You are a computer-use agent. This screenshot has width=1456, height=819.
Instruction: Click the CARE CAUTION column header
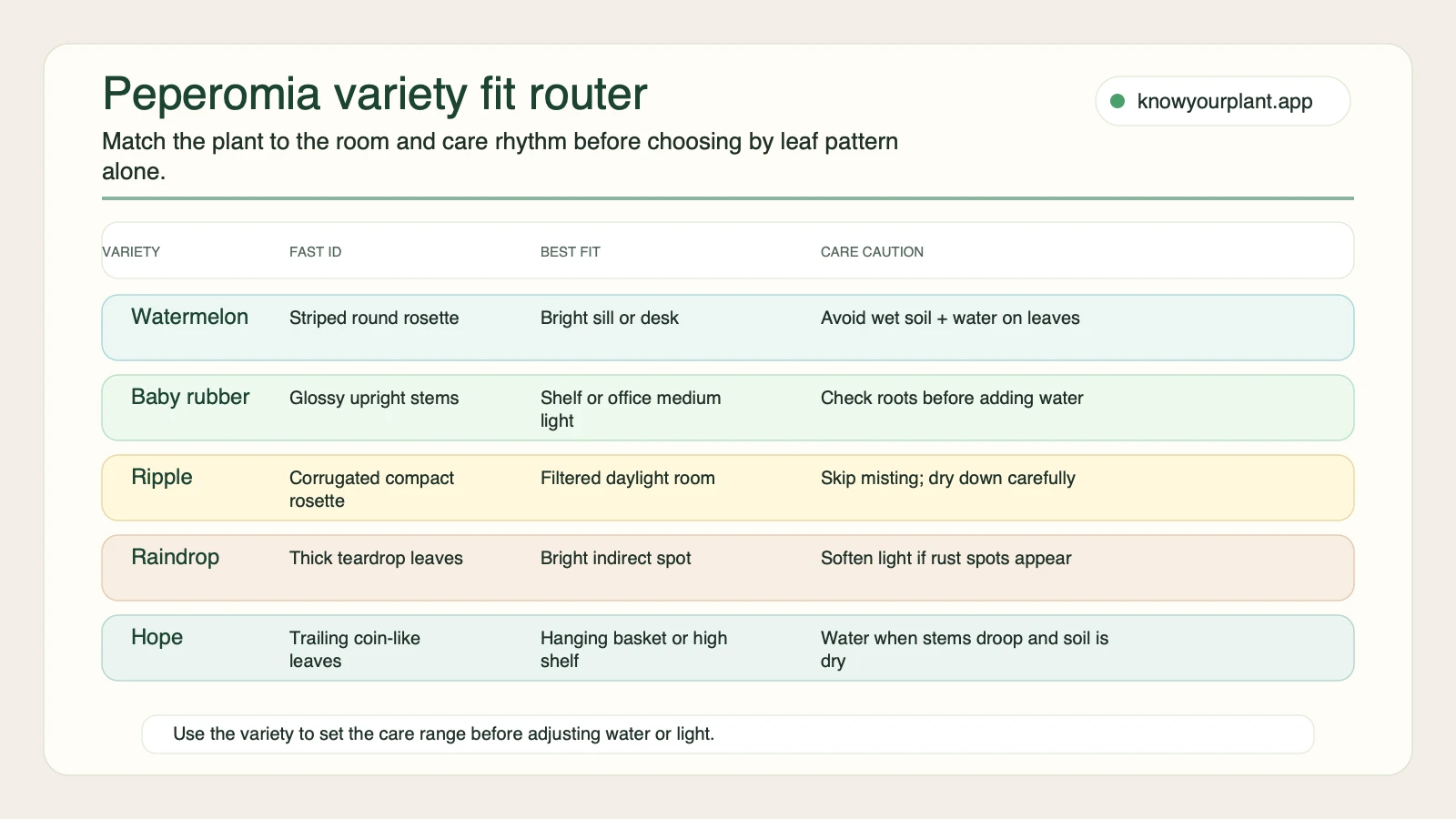pyautogui.click(x=872, y=252)
